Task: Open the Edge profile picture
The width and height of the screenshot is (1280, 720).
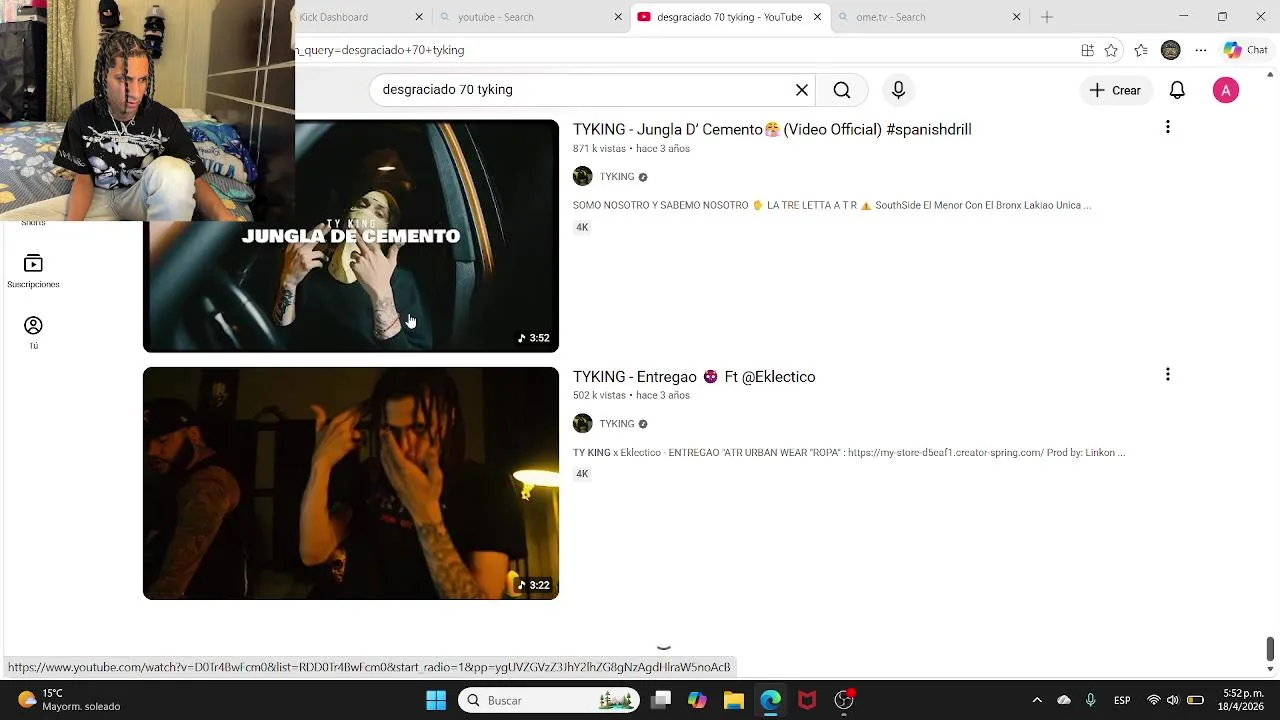Action: click(x=1171, y=50)
